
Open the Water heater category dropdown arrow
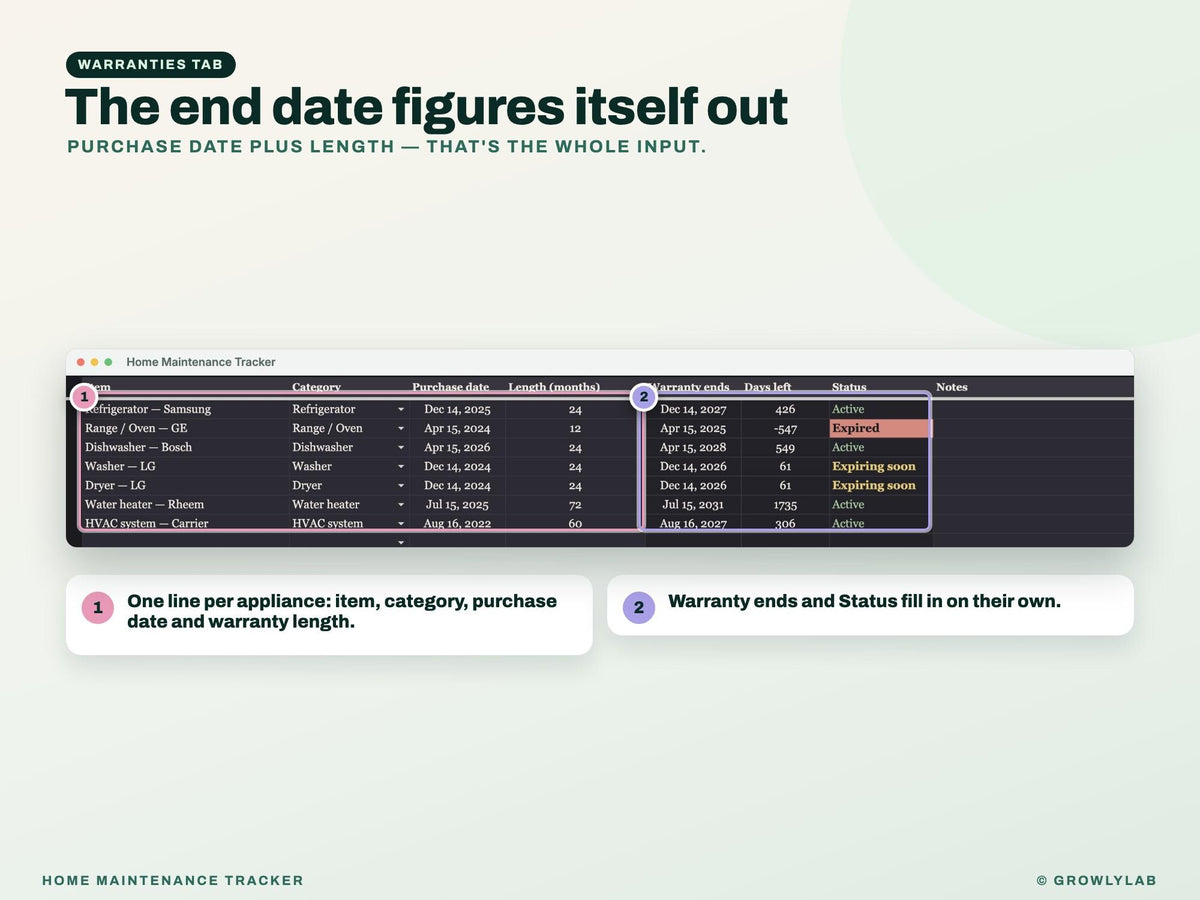(401, 504)
